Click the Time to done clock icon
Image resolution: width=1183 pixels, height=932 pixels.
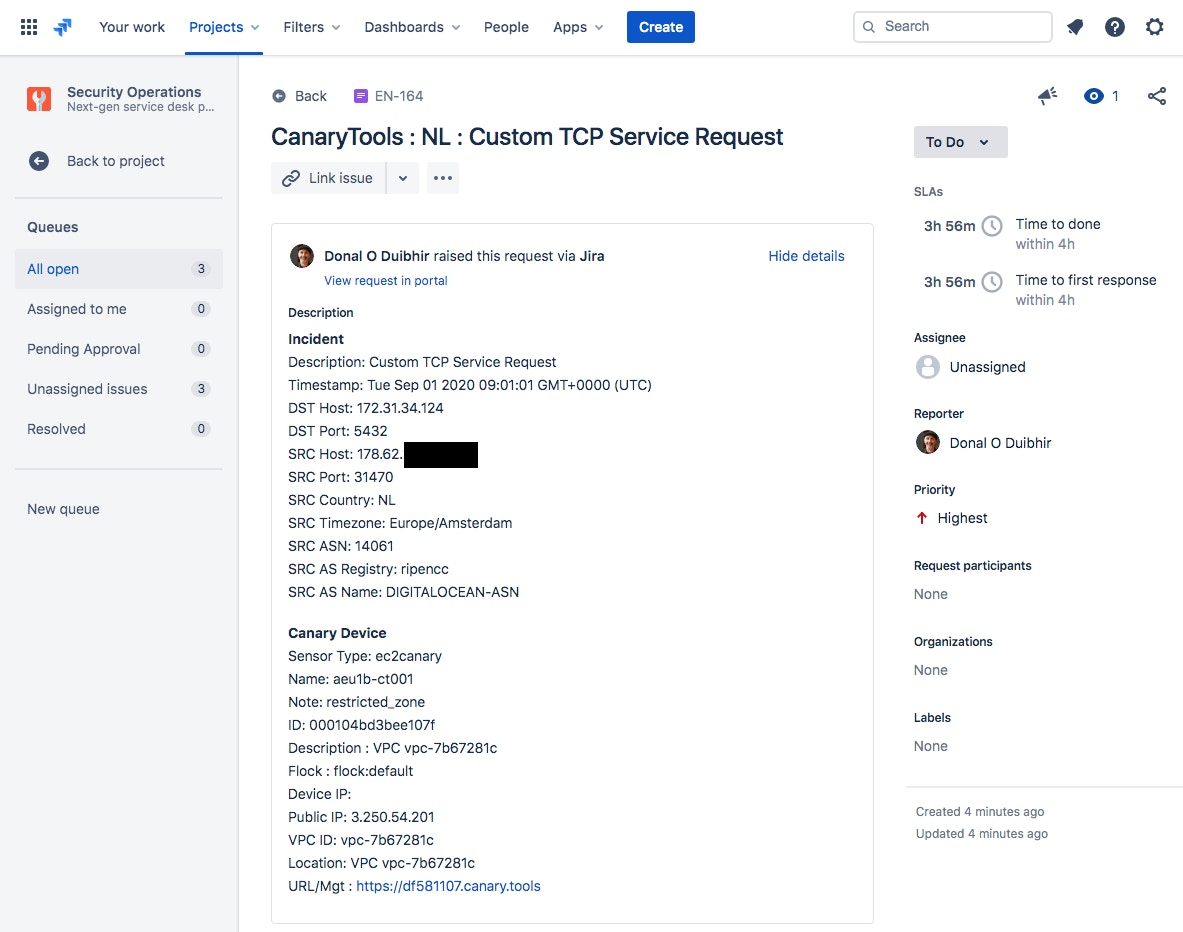coord(991,226)
